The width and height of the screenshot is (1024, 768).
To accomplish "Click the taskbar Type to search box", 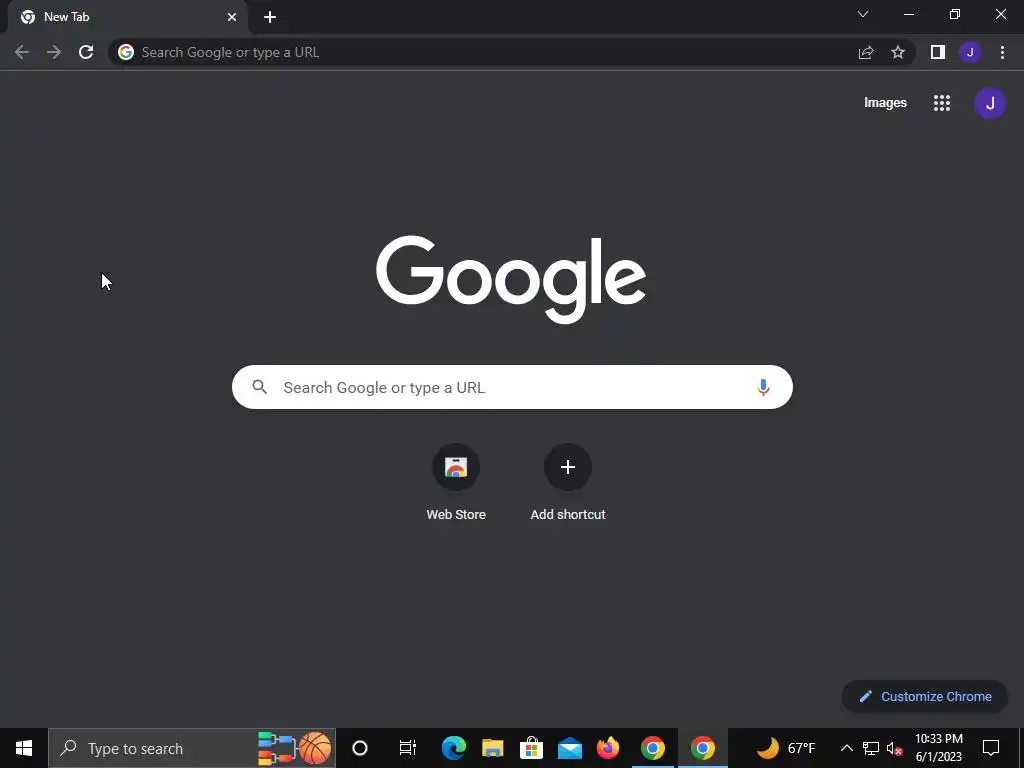I will [x=191, y=748].
